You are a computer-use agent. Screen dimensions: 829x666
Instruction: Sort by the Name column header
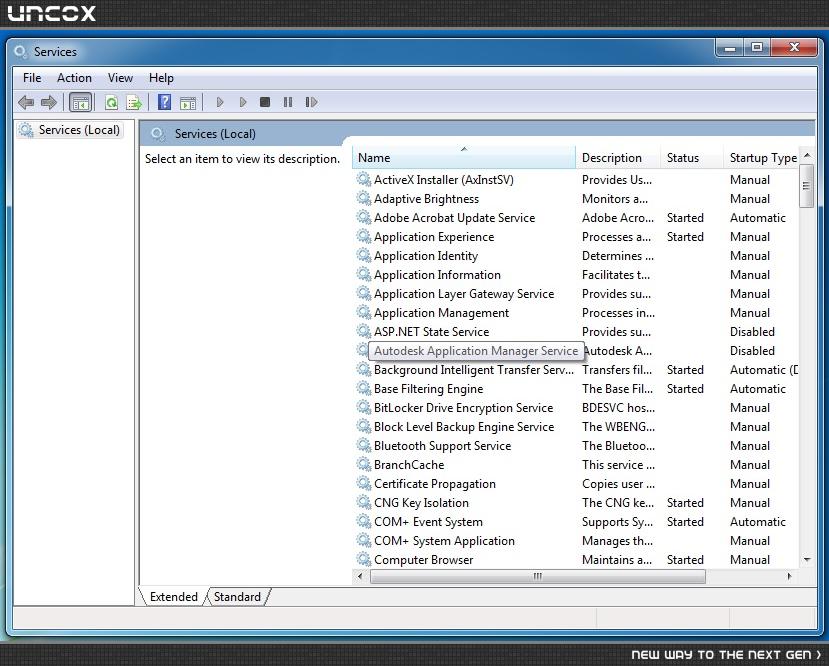pyautogui.click(x=464, y=158)
